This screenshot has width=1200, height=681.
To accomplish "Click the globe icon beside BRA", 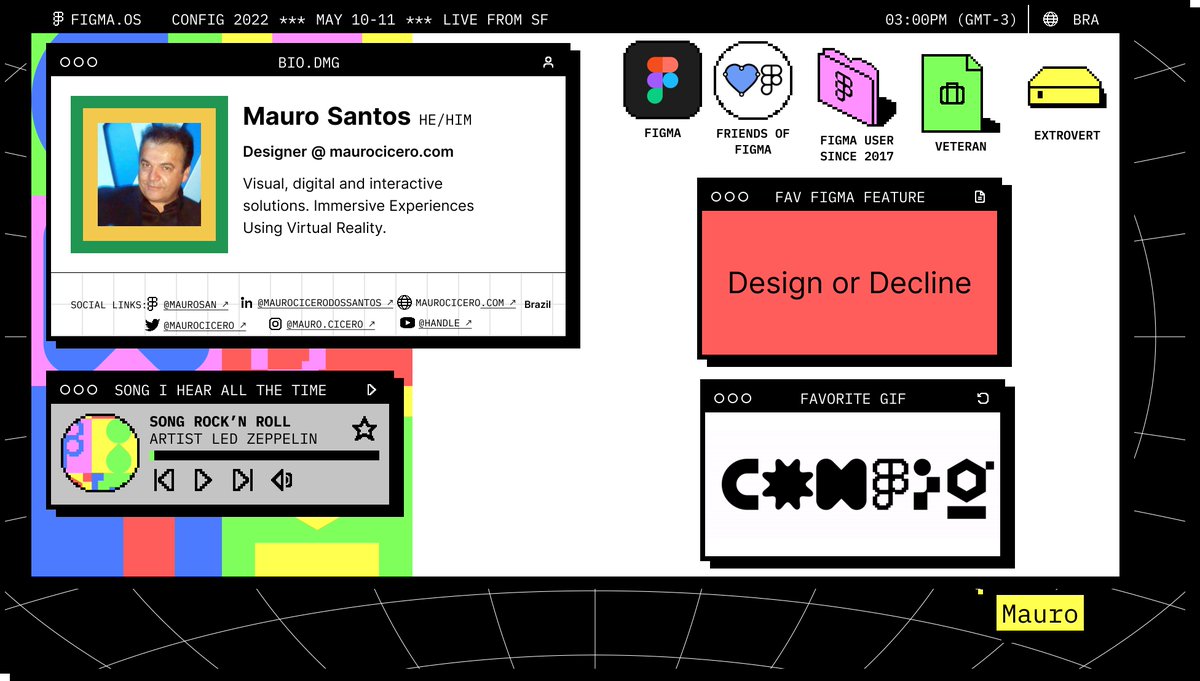I will [x=1051, y=19].
